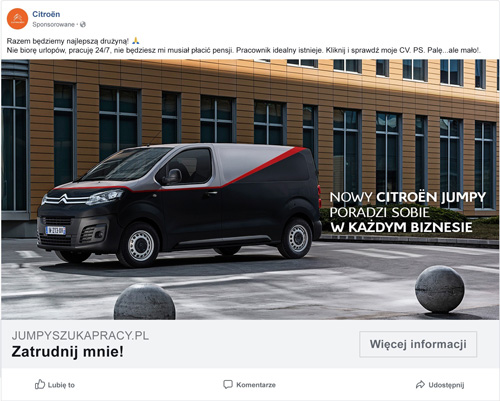
Task: Click the post text about Pracownik idealny
Action: [x=244, y=50]
